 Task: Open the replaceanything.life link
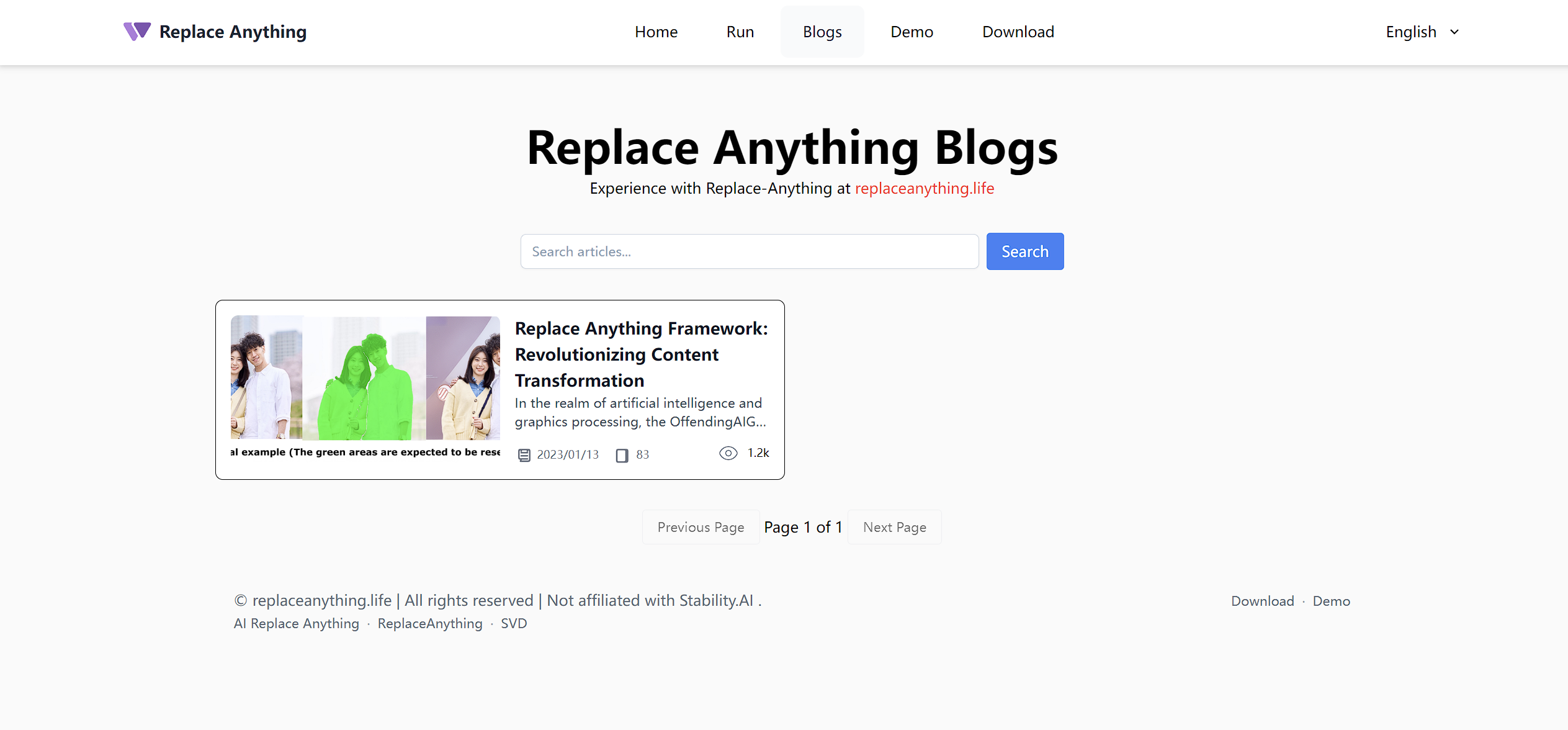[924, 188]
